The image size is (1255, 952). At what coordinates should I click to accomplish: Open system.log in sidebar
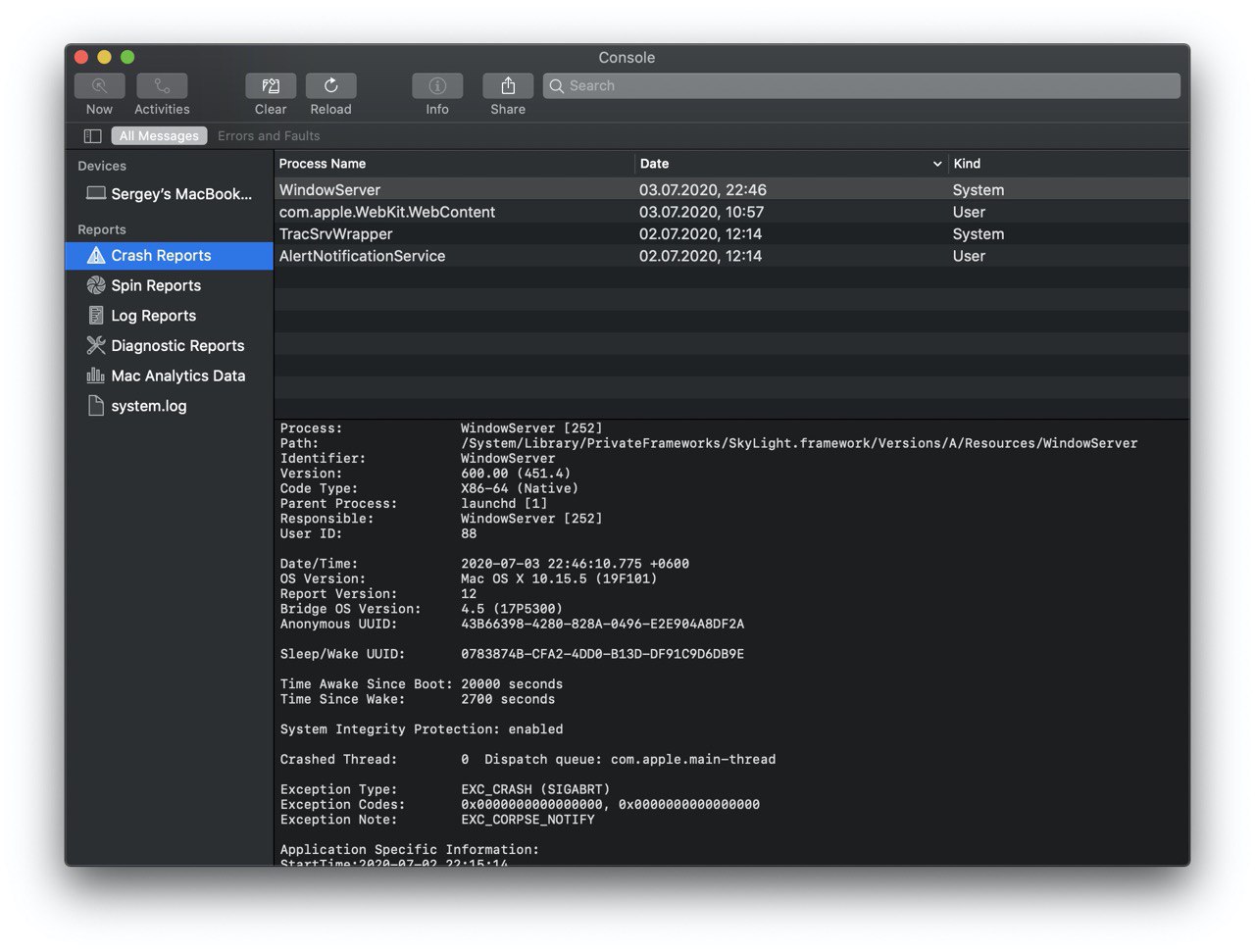169,406
